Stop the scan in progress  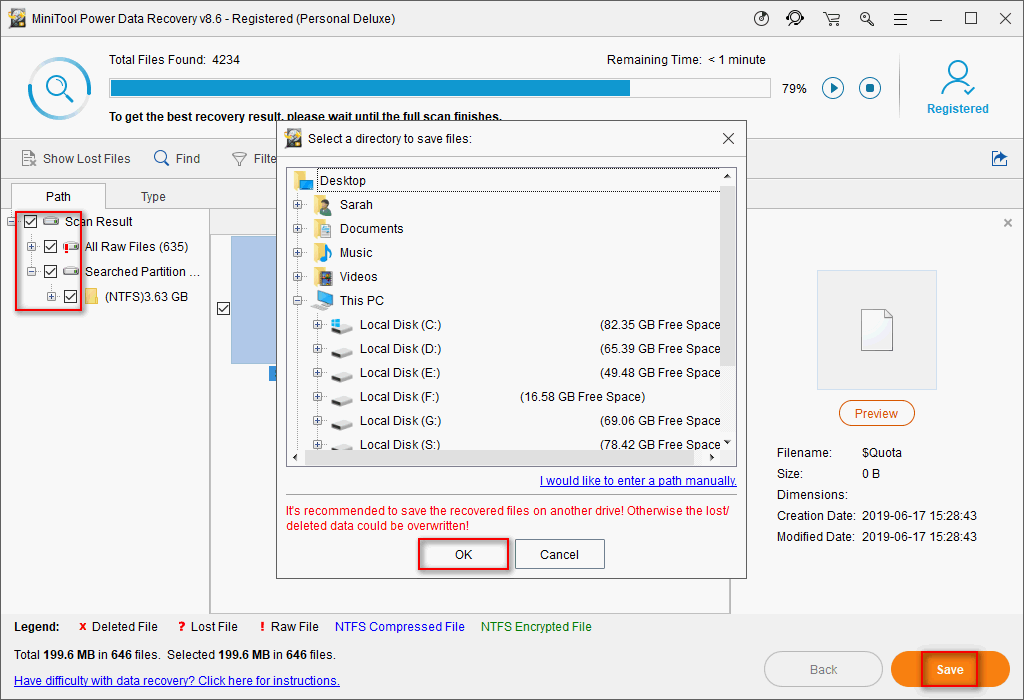tap(870, 88)
